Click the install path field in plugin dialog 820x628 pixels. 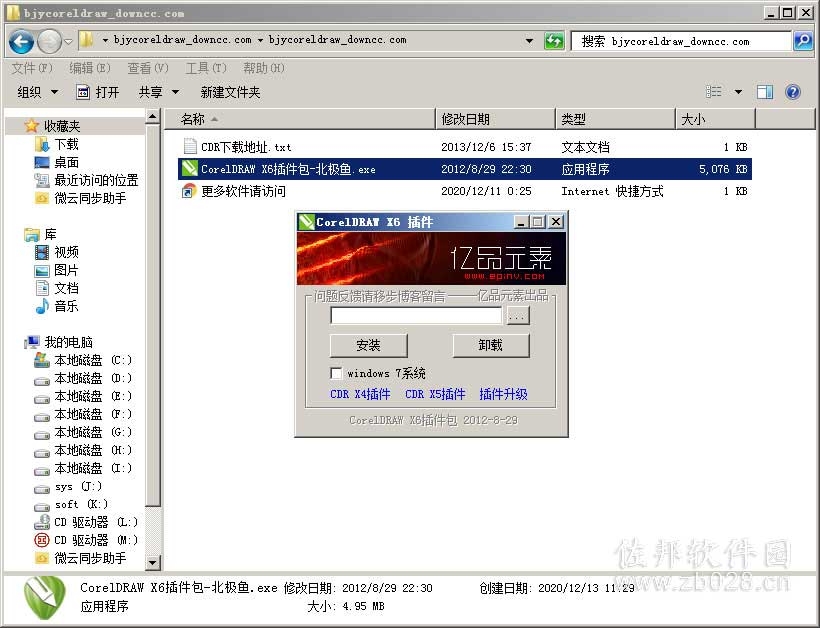tap(416, 315)
